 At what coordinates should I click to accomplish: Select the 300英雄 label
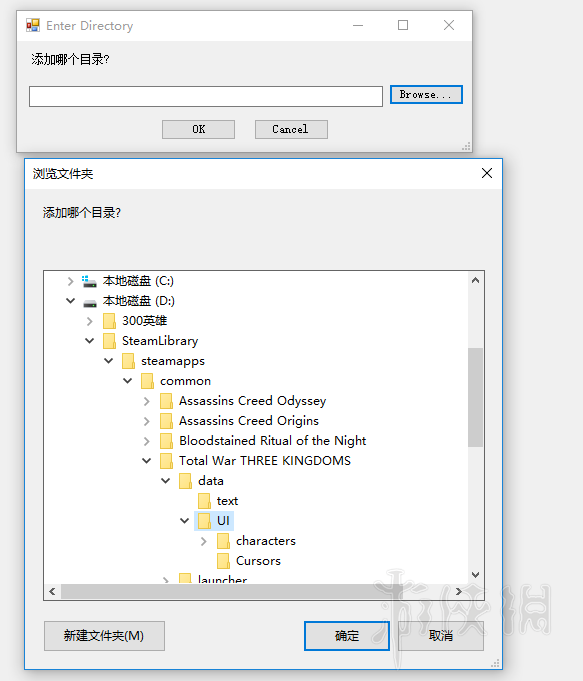144,321
